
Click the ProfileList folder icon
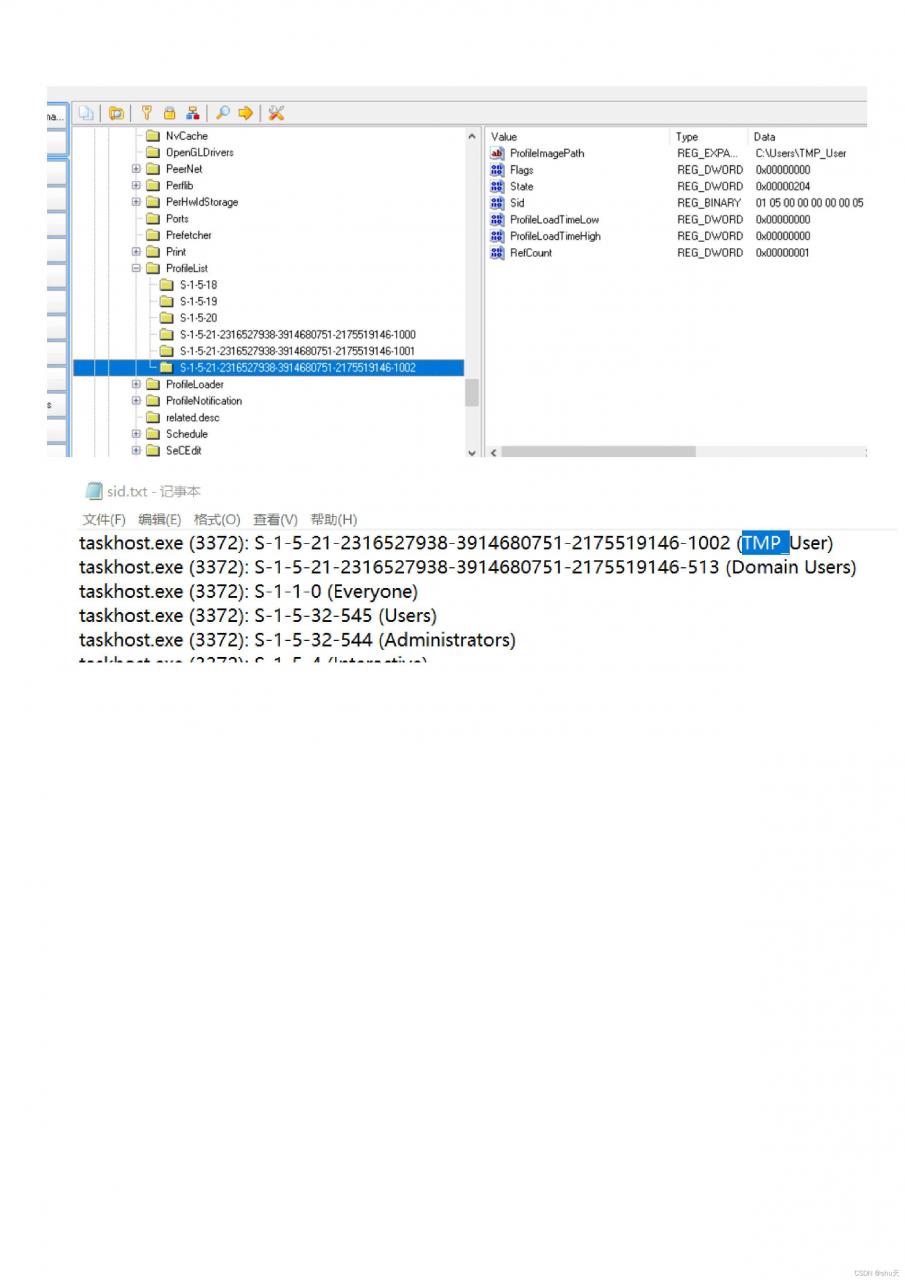pyautogui.click(x=153, y=268)
